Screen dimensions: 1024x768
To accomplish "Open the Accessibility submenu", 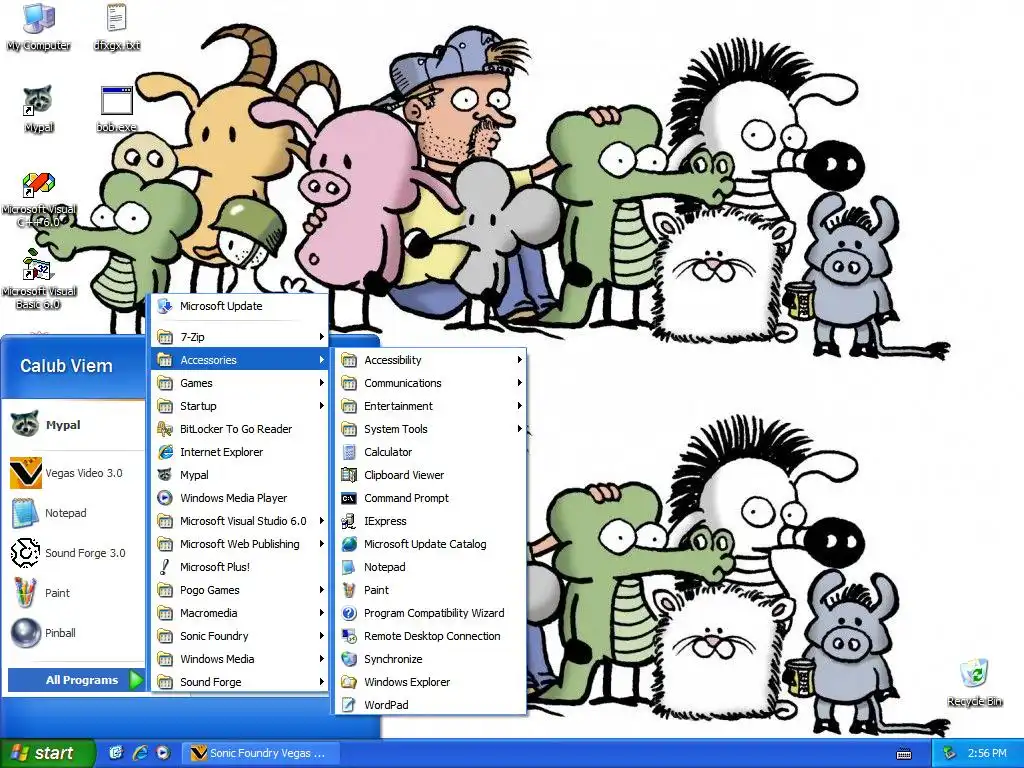I will click(x=431, y=360).
